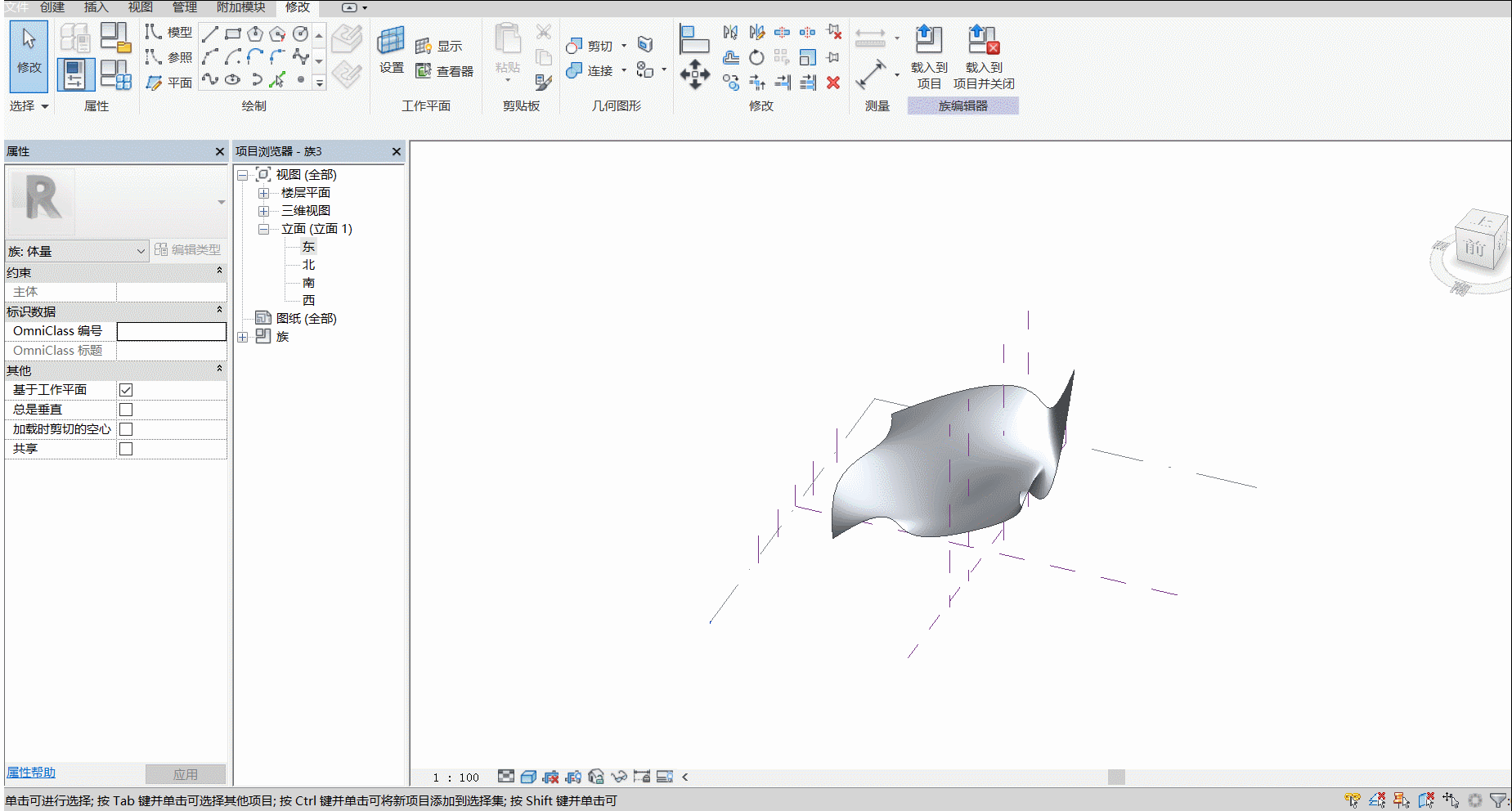Switch to the 视图 ribbon tab
The height and width of the screenshot is (811, 1512).
tap(140, 7)
